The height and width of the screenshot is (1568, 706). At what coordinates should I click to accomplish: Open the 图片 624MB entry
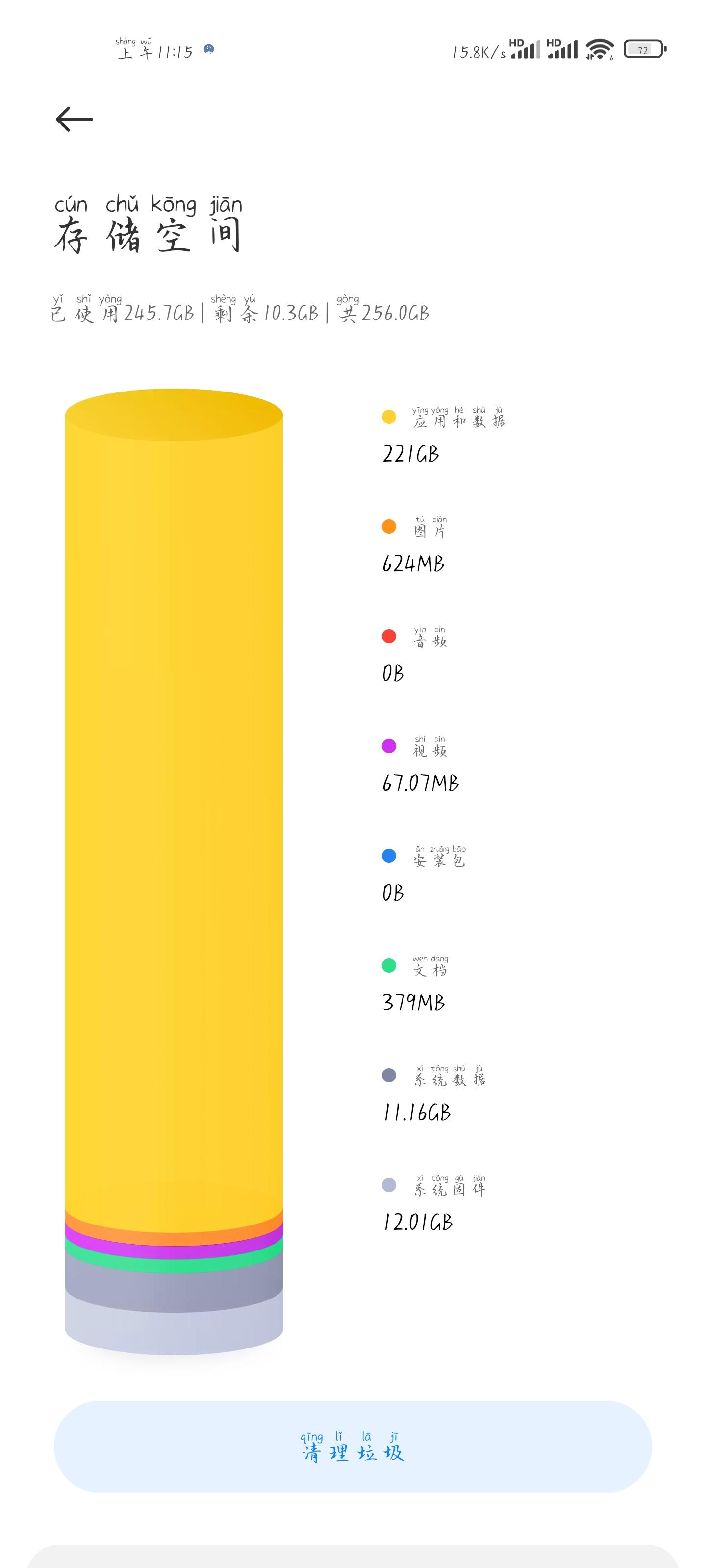point(414,546)
